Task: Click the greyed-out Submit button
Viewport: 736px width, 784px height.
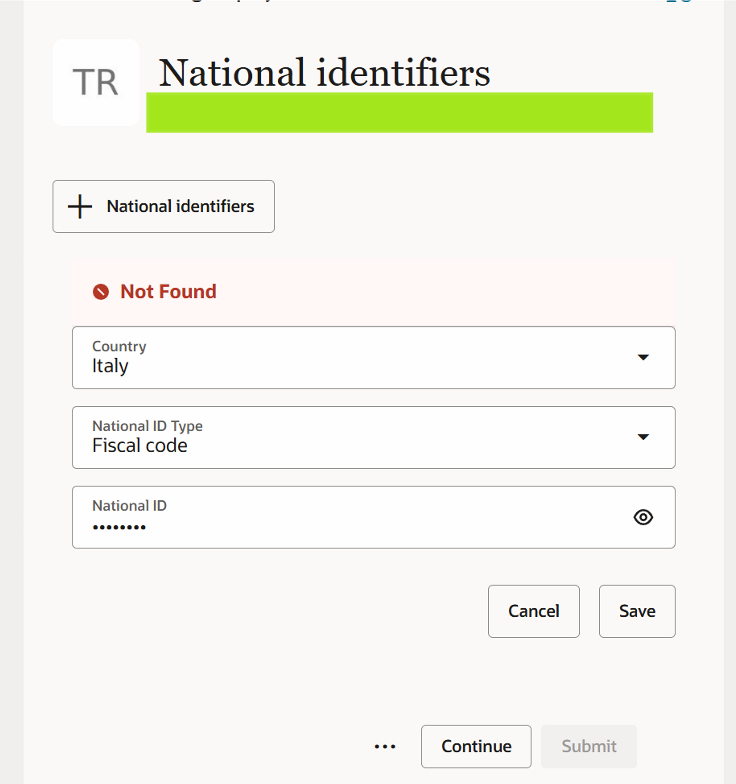Action: (588, 746)
